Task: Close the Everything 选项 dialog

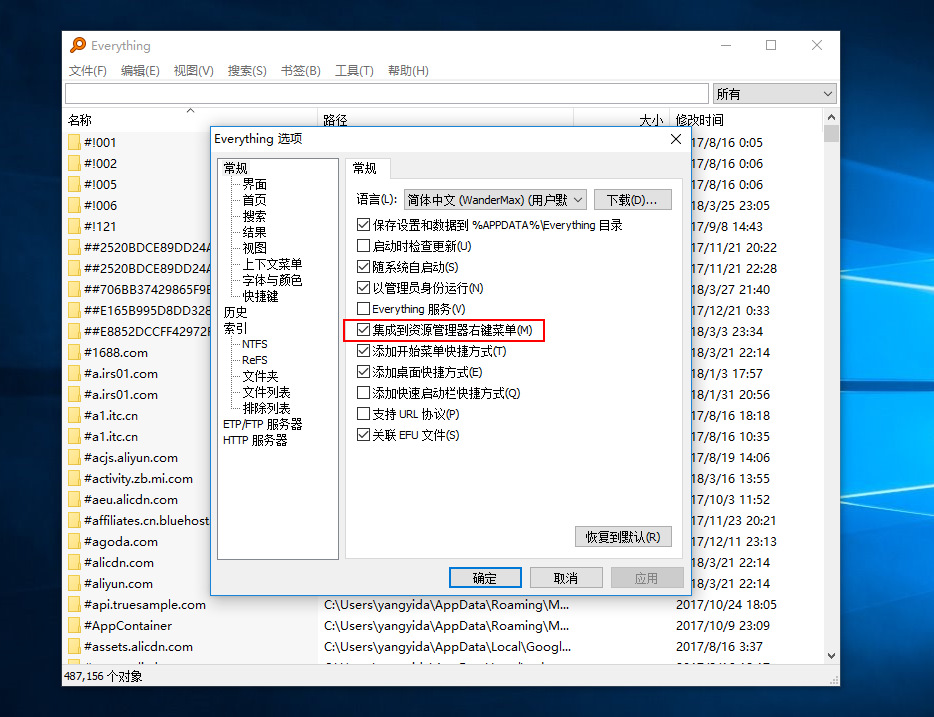Action: [675, 139]
